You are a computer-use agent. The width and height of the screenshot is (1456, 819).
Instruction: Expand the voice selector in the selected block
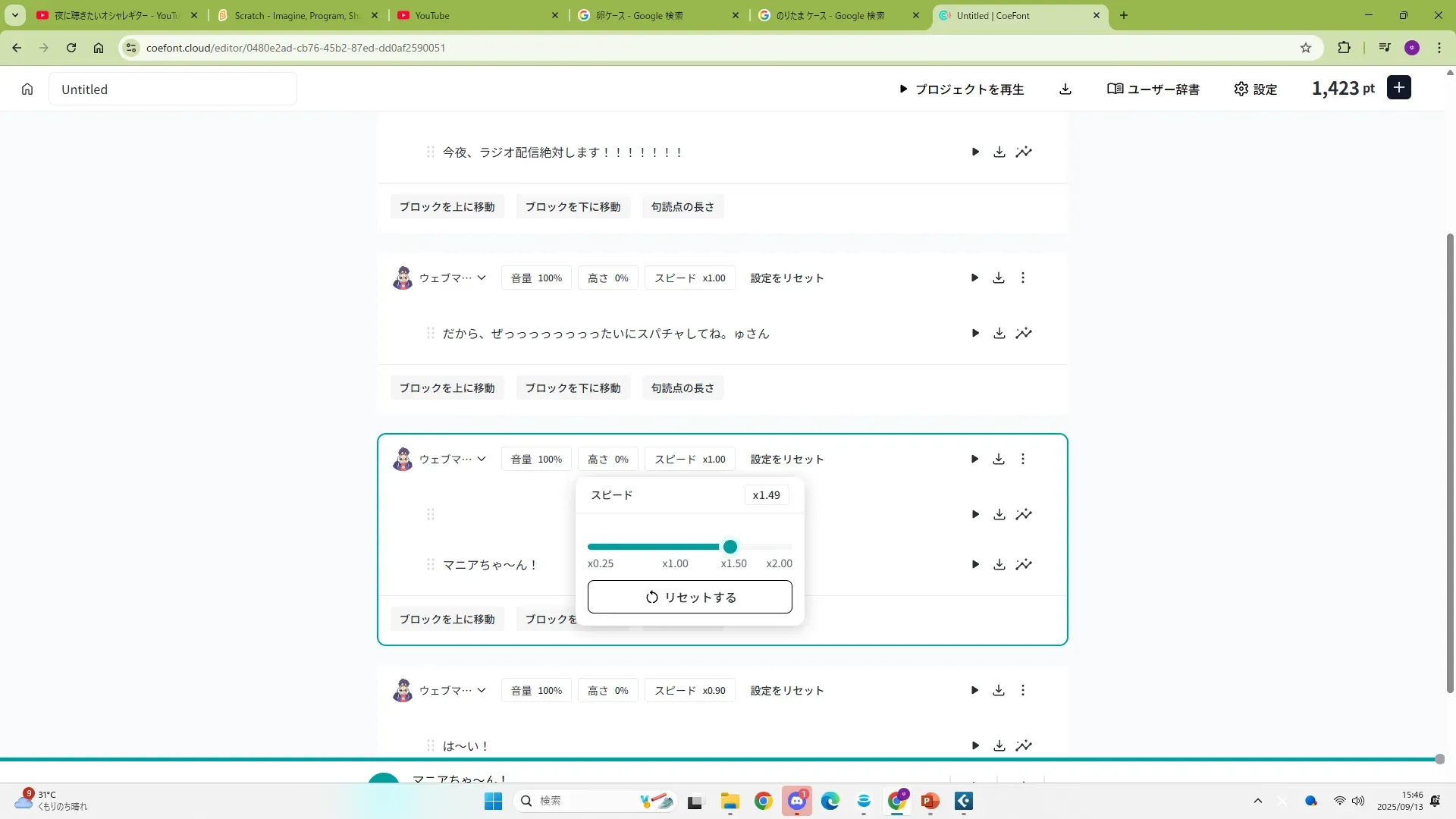(x=481, y=459)
